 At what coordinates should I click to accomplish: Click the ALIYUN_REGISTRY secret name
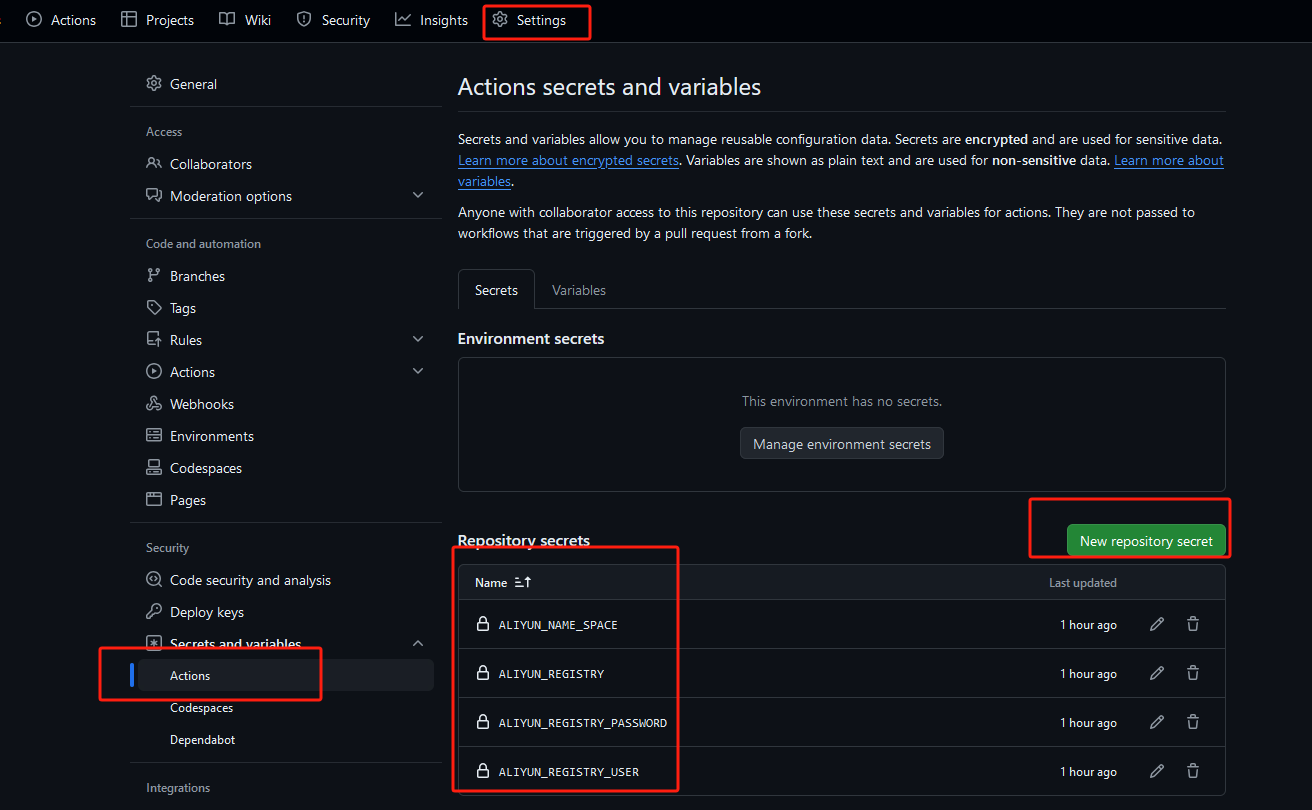point(552,674)
